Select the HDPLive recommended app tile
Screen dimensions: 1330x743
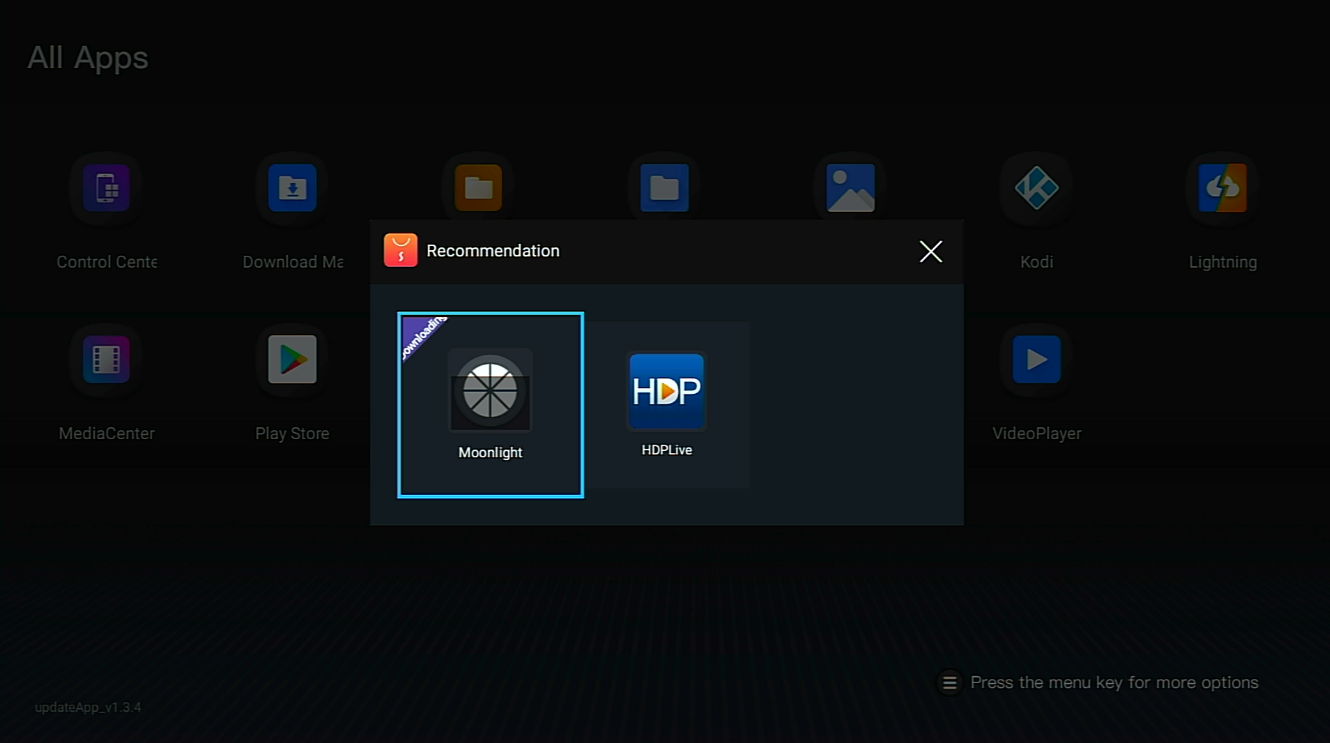pyautogui.click(x=667, y=405)
